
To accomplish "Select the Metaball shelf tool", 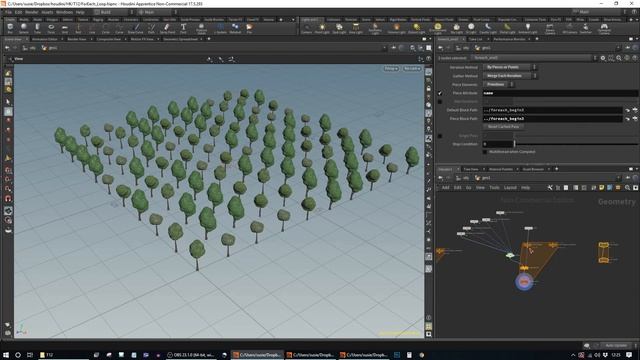I will click(235, 28).
